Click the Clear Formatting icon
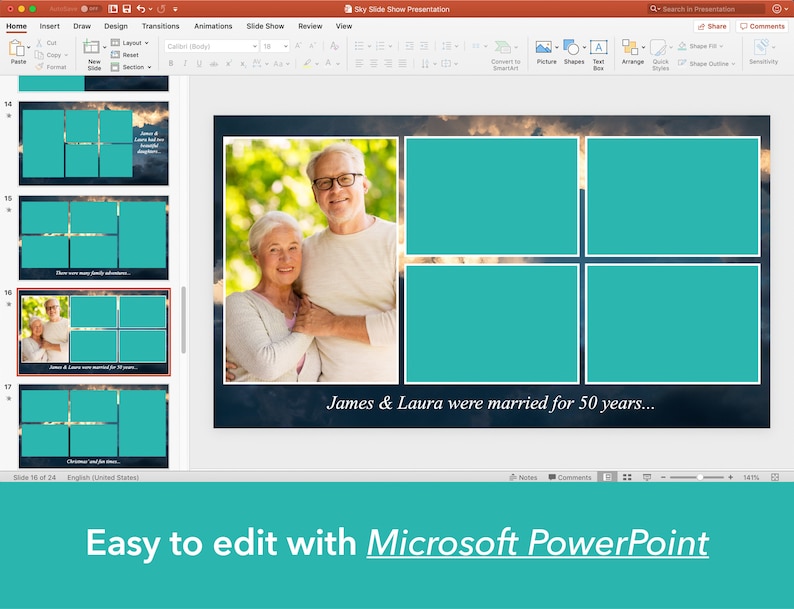 (334, 46)
